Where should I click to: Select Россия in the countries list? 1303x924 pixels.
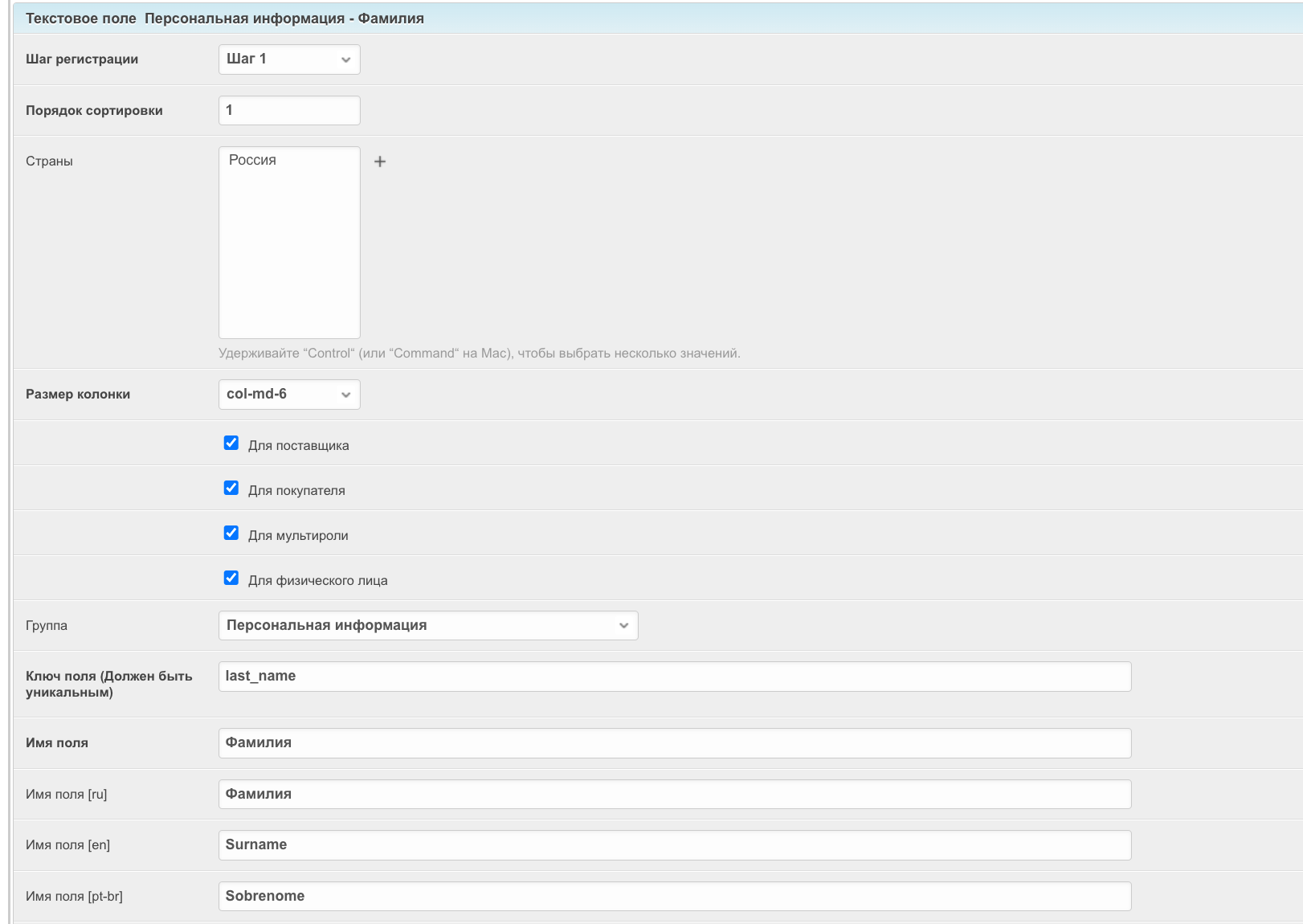pos(252,161)
